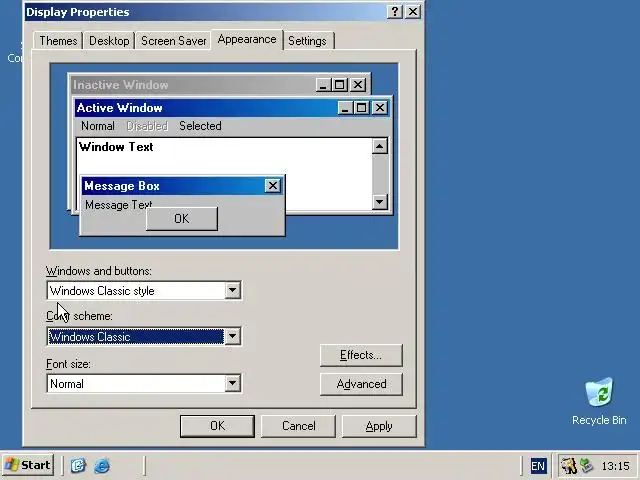Click the 'Normal' menu item in preview

click(x=98, y=126)
